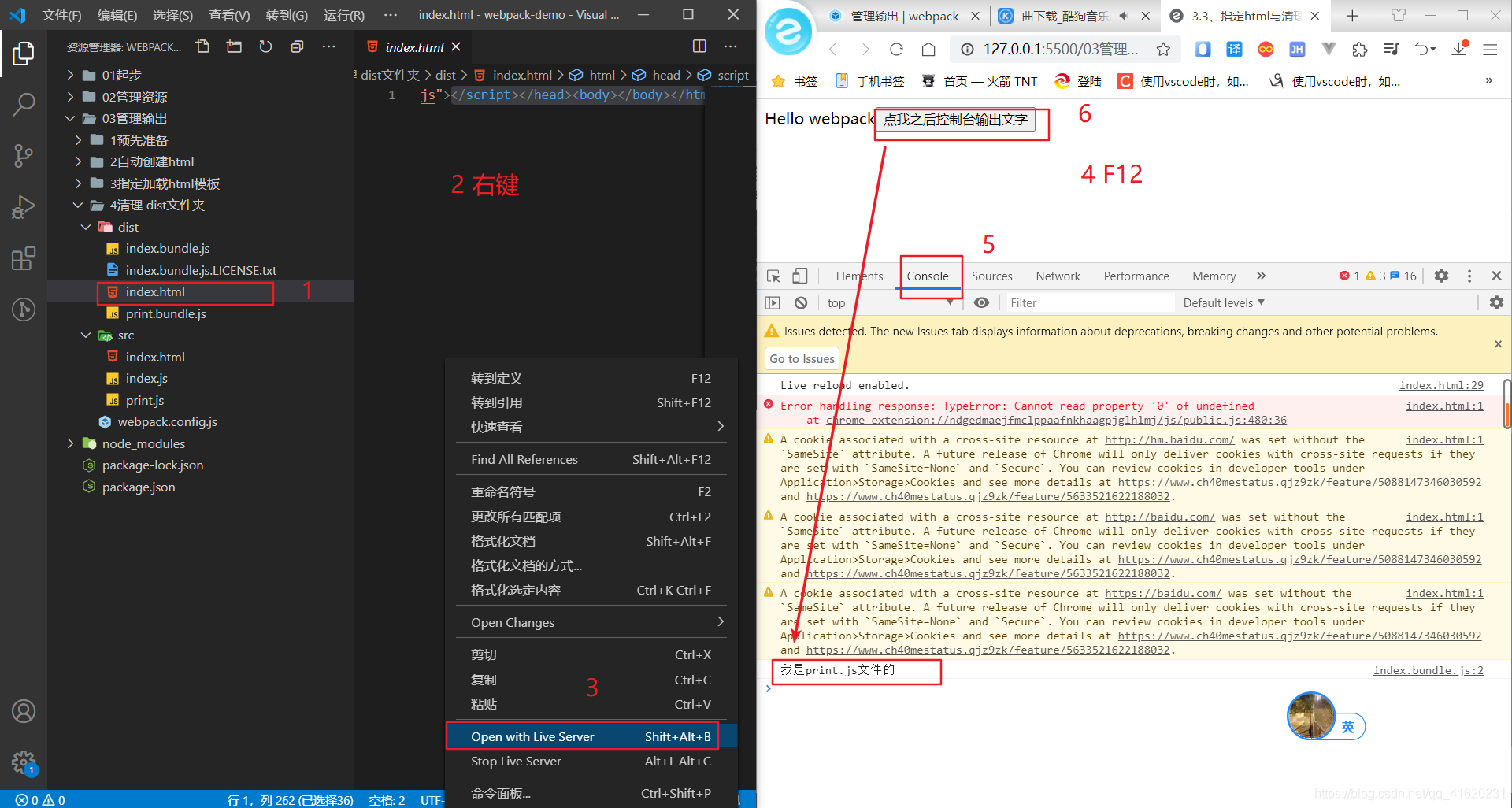Switch to the Network tab in DevTools
Viewport: 1512px width, 808px height.
pos(1058,276)
